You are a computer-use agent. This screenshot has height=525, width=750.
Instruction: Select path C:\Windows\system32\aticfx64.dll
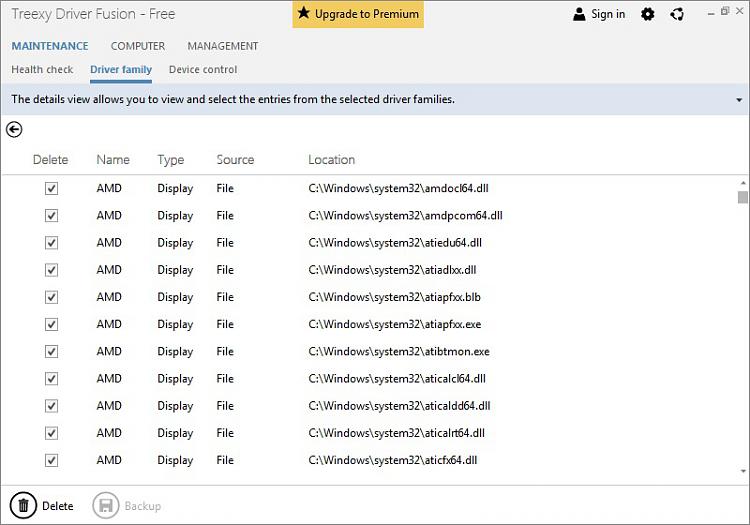point(393,460)
